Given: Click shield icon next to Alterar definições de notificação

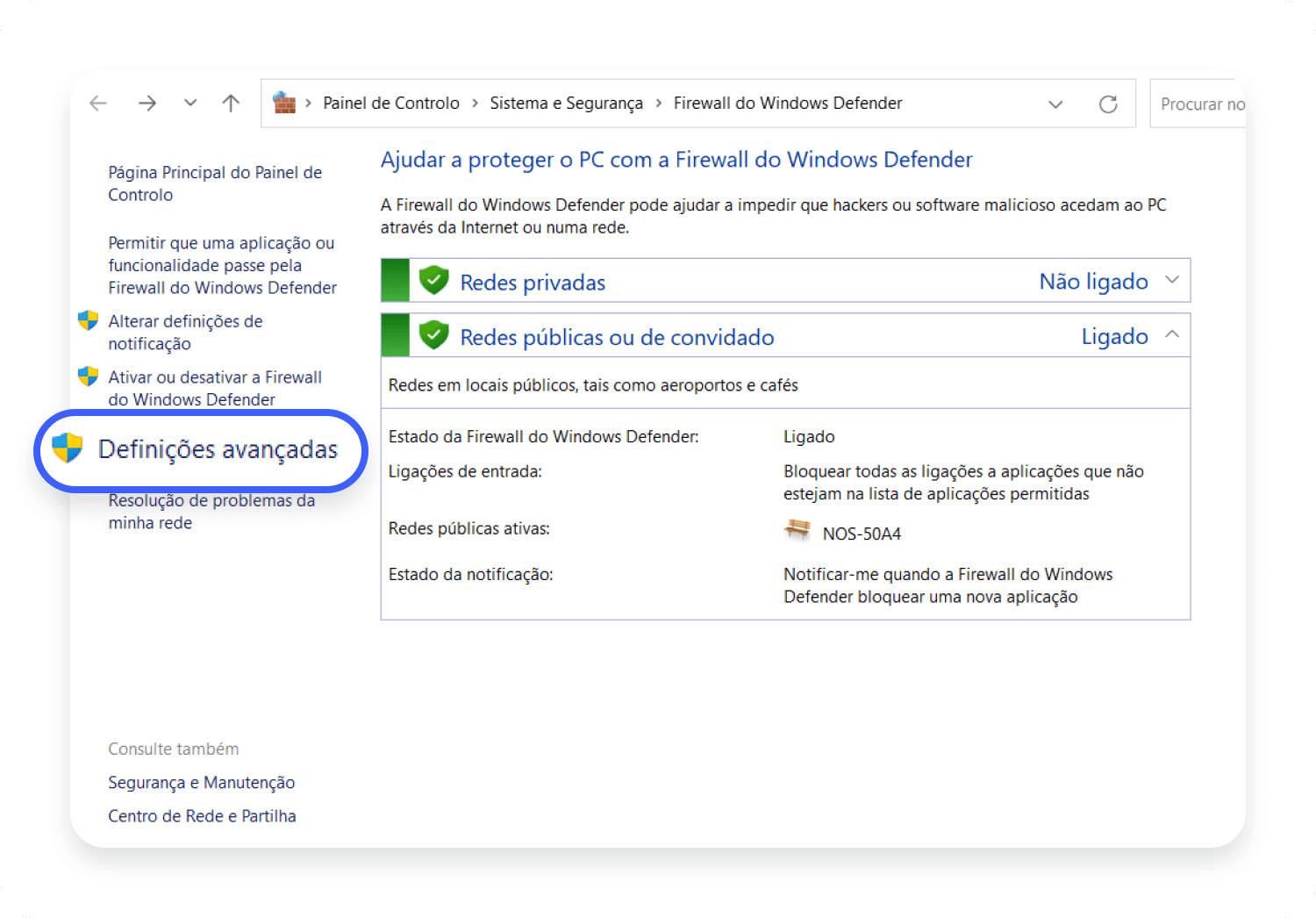Looking at the screenshot, I should tap(88, 320).
